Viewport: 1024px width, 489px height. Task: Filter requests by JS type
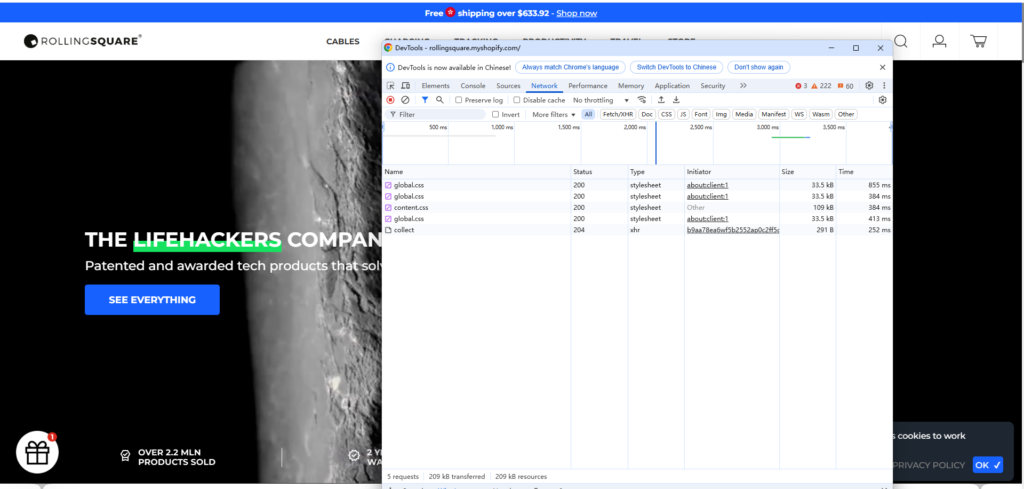click(683, 114)
